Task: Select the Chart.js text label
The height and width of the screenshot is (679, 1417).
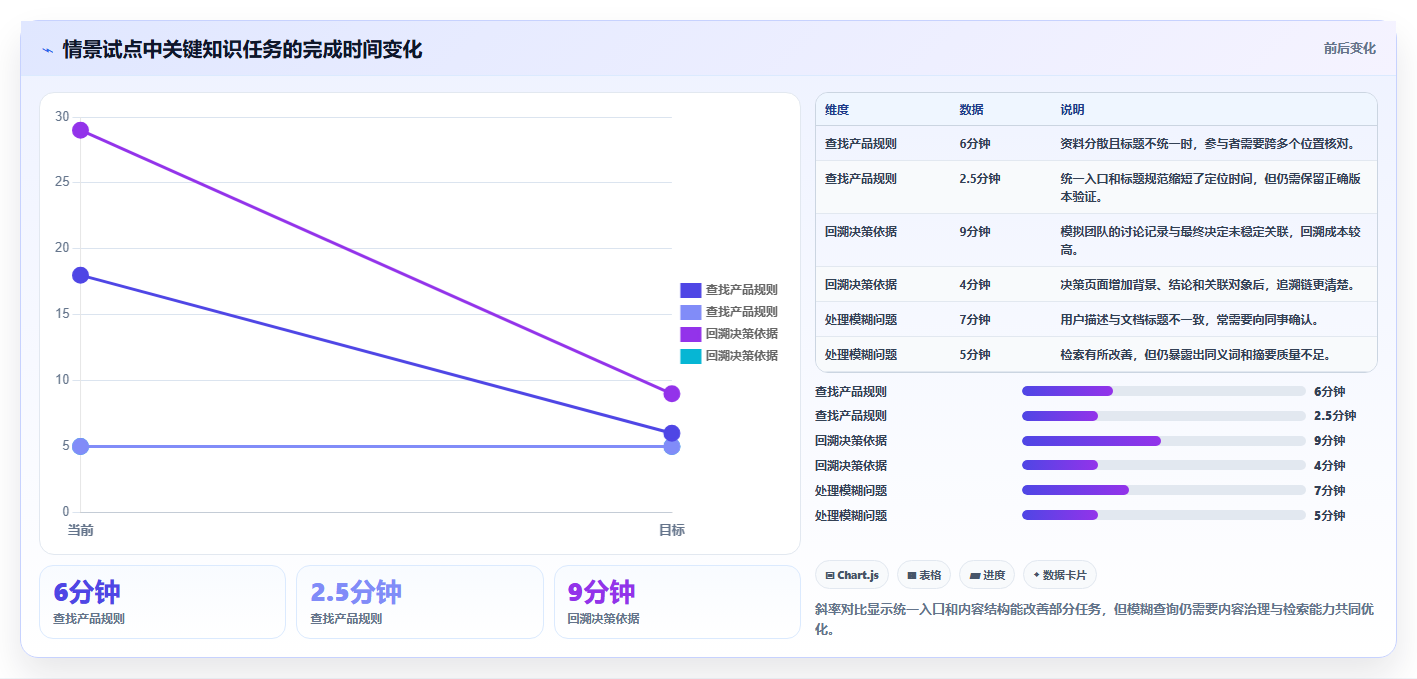Action: (x=858, y=575)
